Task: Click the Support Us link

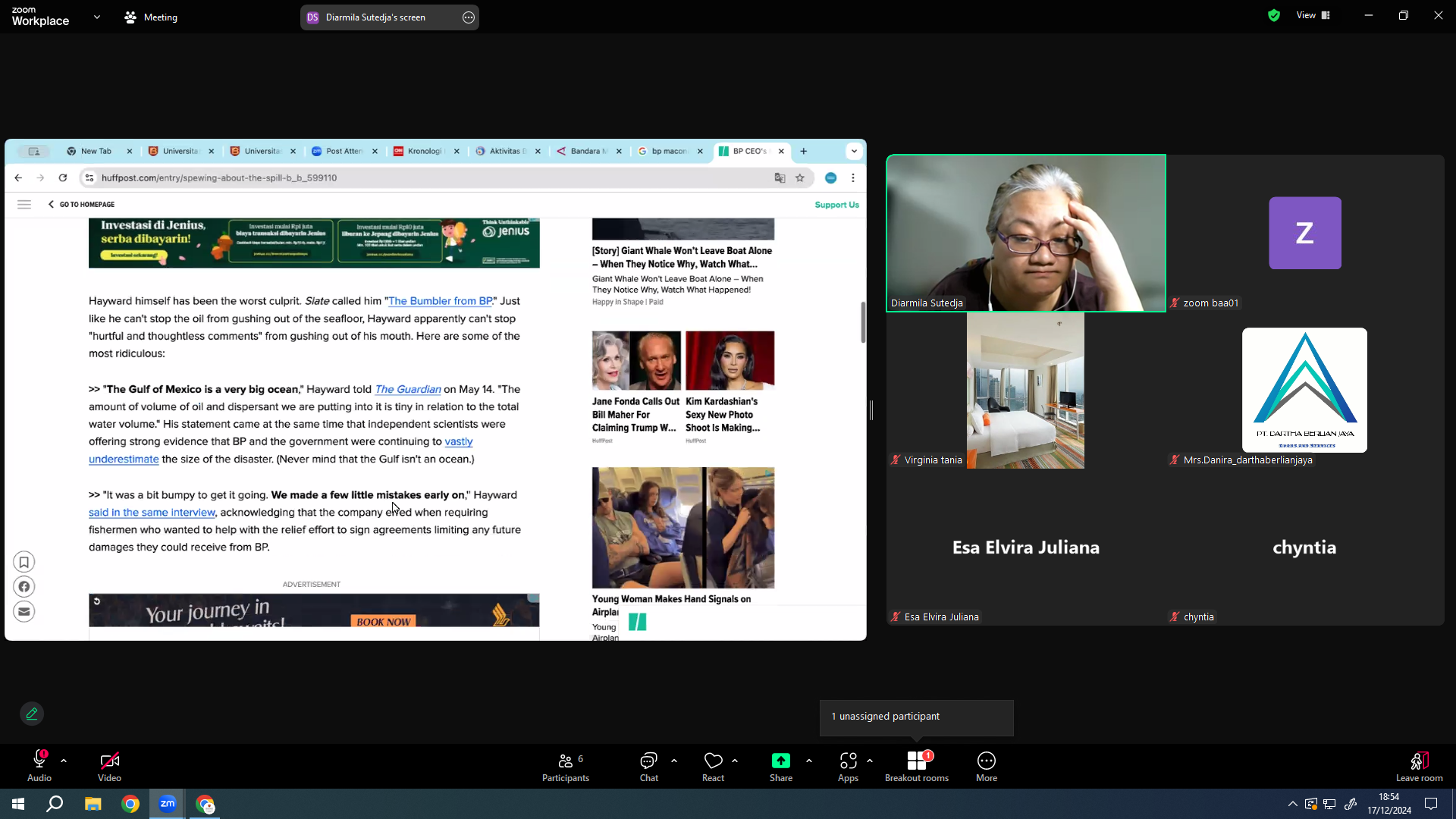Action: tap(837, 205)
